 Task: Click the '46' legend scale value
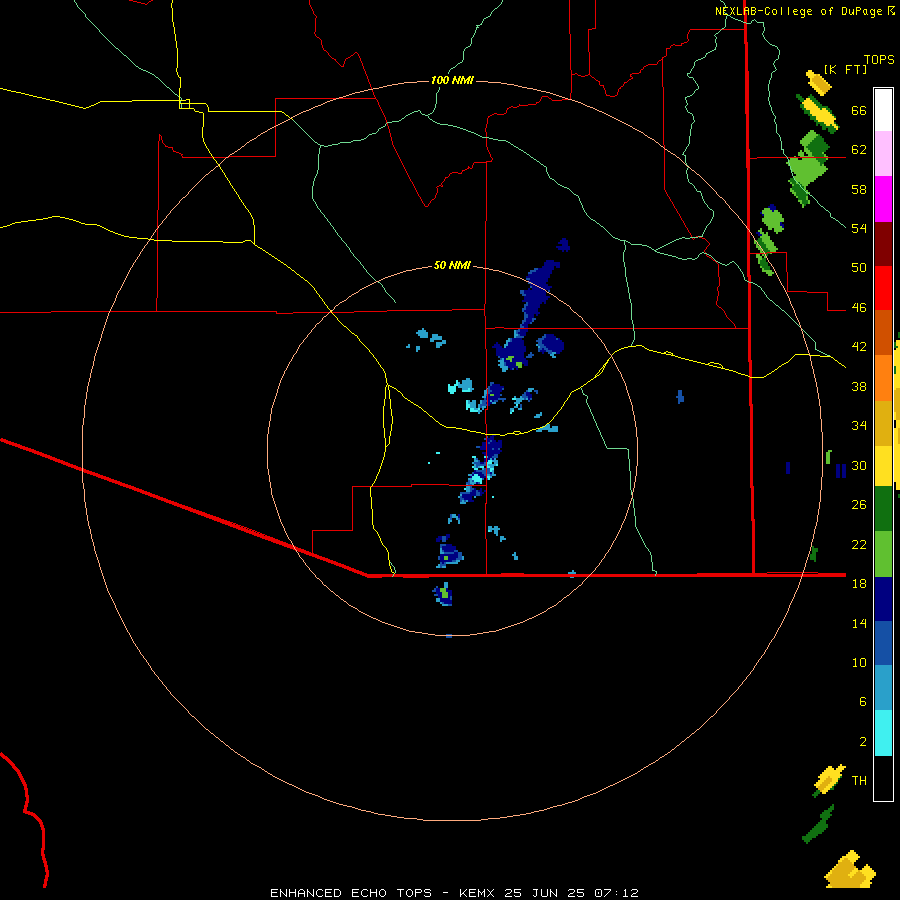(859, 308)
